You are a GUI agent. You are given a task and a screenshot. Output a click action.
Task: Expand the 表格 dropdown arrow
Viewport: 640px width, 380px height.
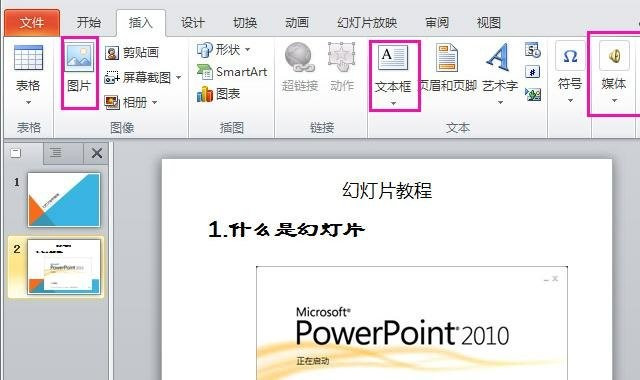[28, 102]
